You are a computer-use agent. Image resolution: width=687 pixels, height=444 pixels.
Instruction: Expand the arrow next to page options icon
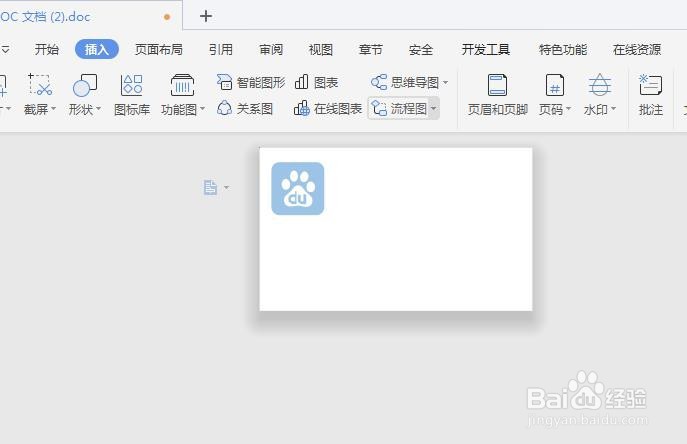[227, 188]
